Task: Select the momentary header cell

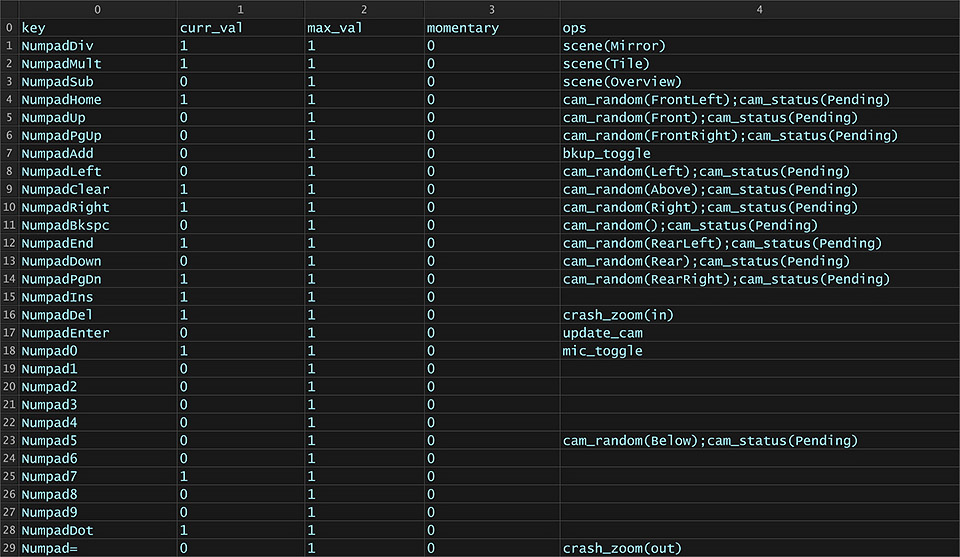Action: [x=492, y=28]
